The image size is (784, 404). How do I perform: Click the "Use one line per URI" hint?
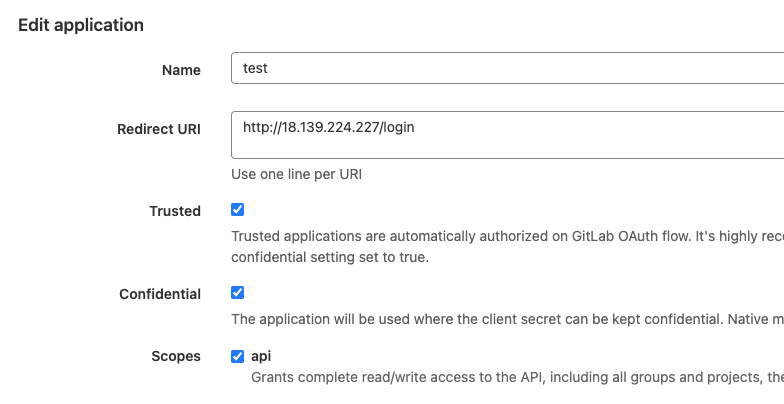(x=296, y=174)
